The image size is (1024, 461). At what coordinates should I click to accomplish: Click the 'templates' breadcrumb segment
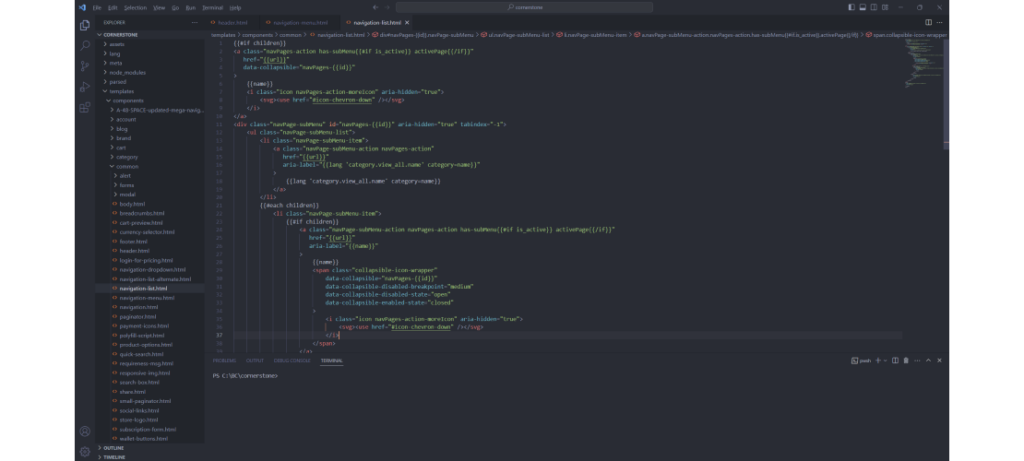click(x=223, y=35)
